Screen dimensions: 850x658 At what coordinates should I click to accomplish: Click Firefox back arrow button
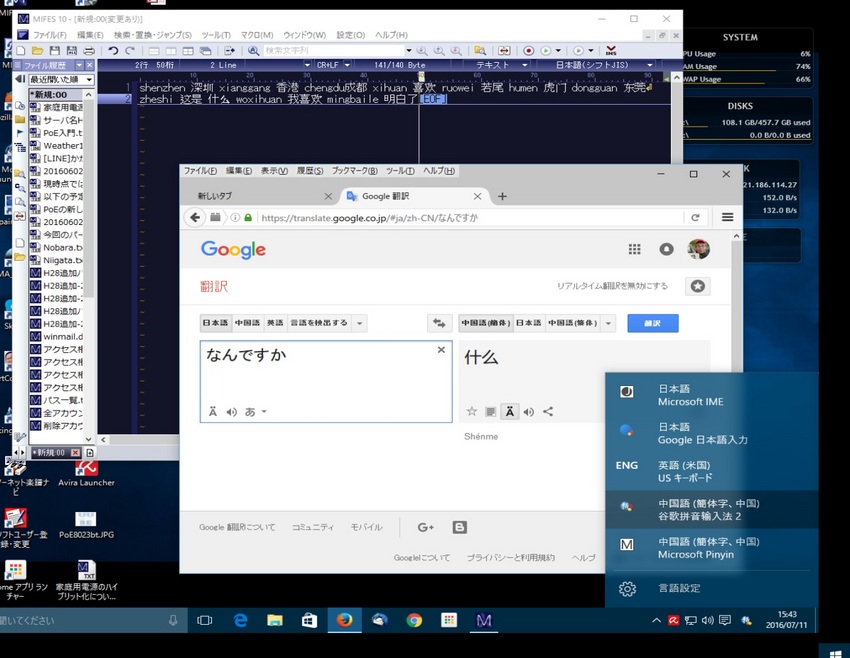pyautogui.click(x=195, y=218)
